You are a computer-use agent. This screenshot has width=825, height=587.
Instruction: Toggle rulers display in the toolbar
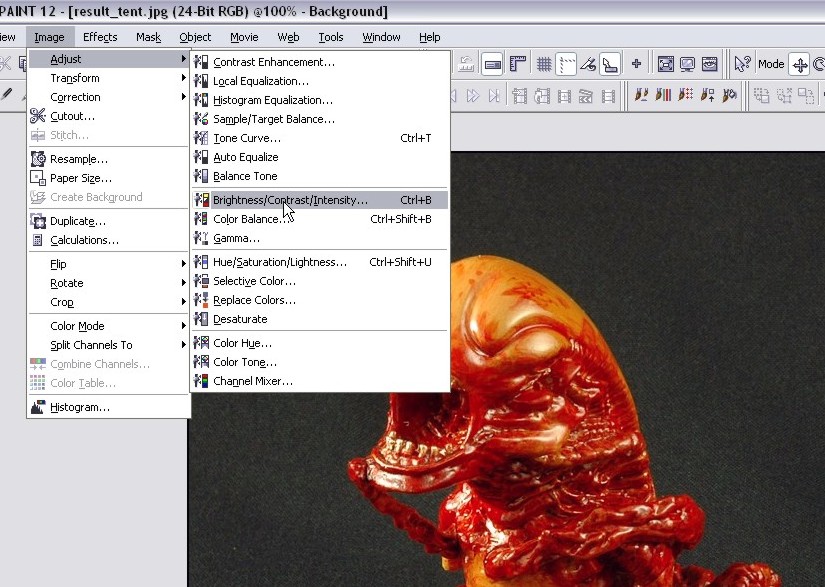point(518,65)
